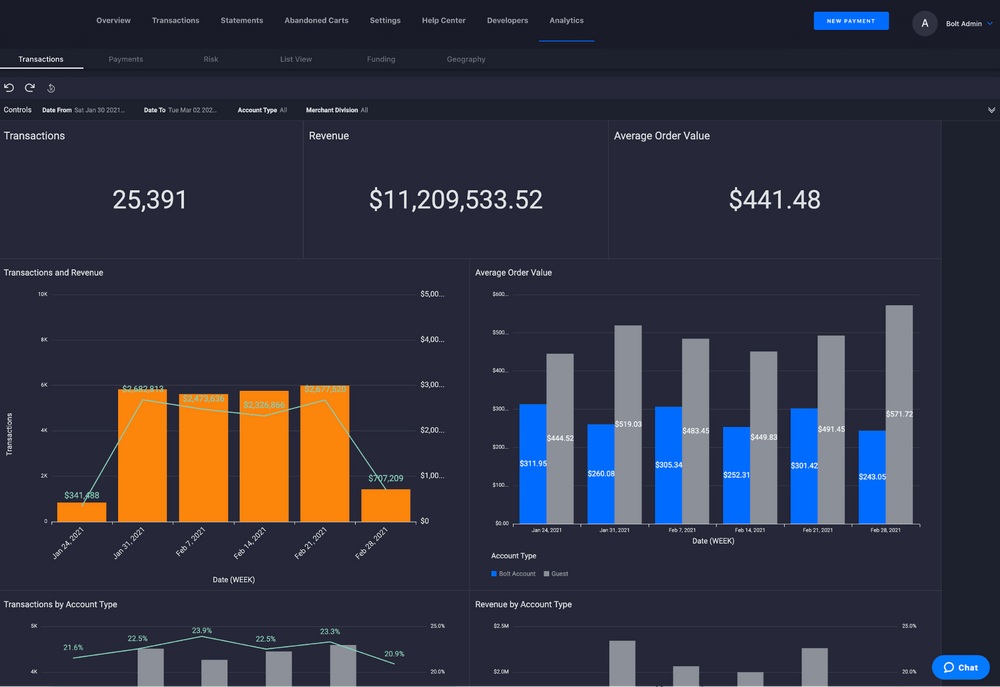Viewport: 1000px width, 687px height.
Task: Click the blue bar labeled $305.34
Action: (668, 465)
